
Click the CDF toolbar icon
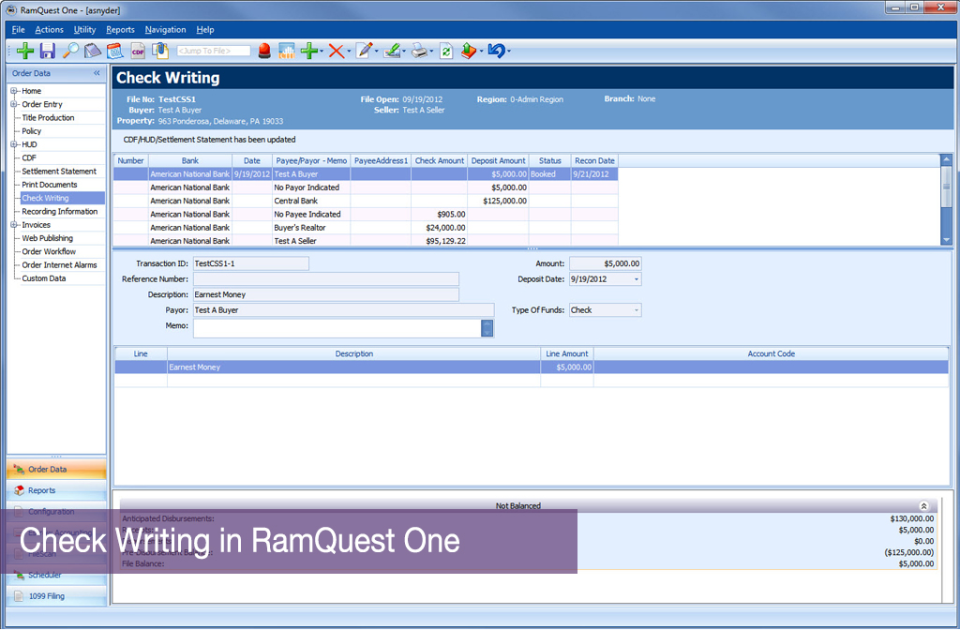[x=136, y=50]
